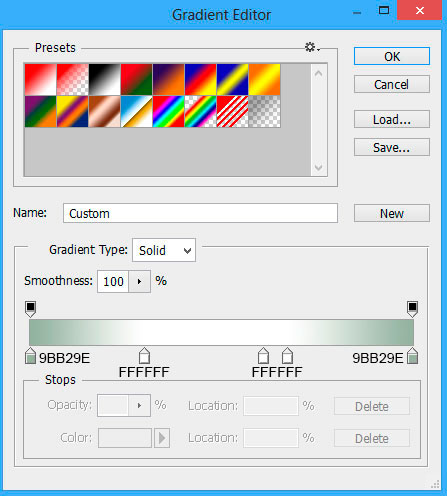Click the New gradient button

click(x=392, y=213)
